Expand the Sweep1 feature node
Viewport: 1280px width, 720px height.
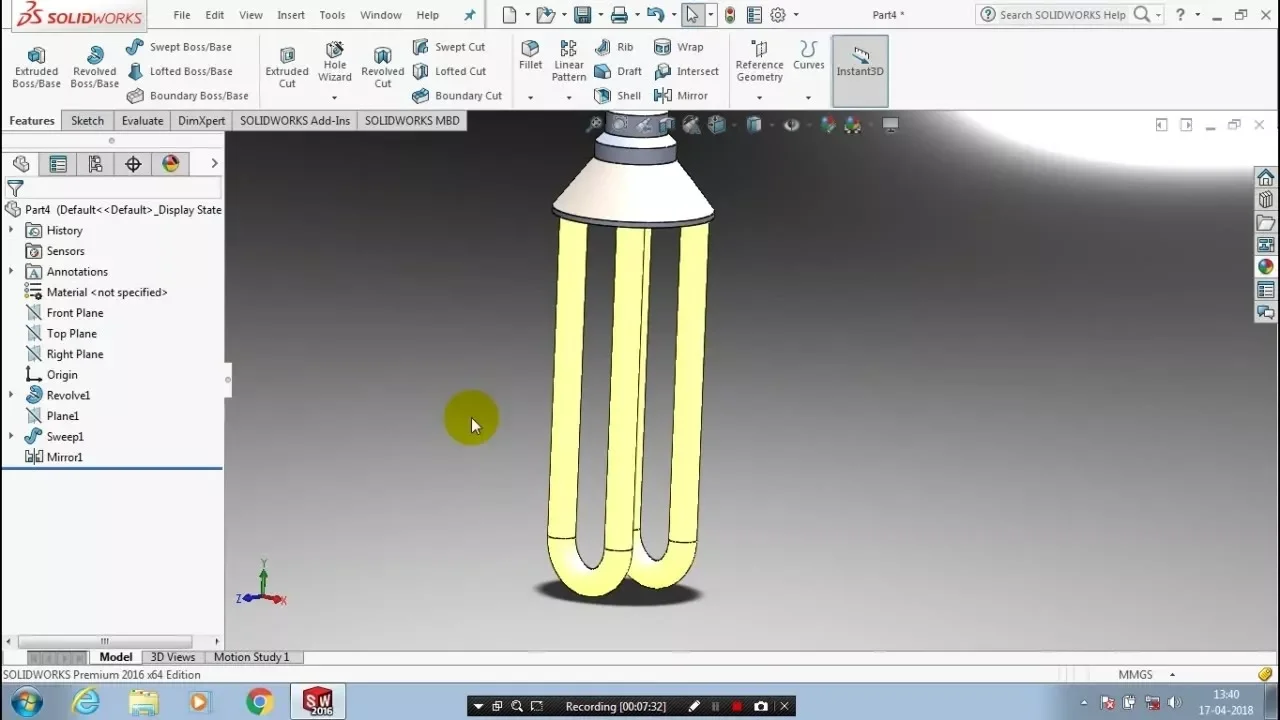11,436
